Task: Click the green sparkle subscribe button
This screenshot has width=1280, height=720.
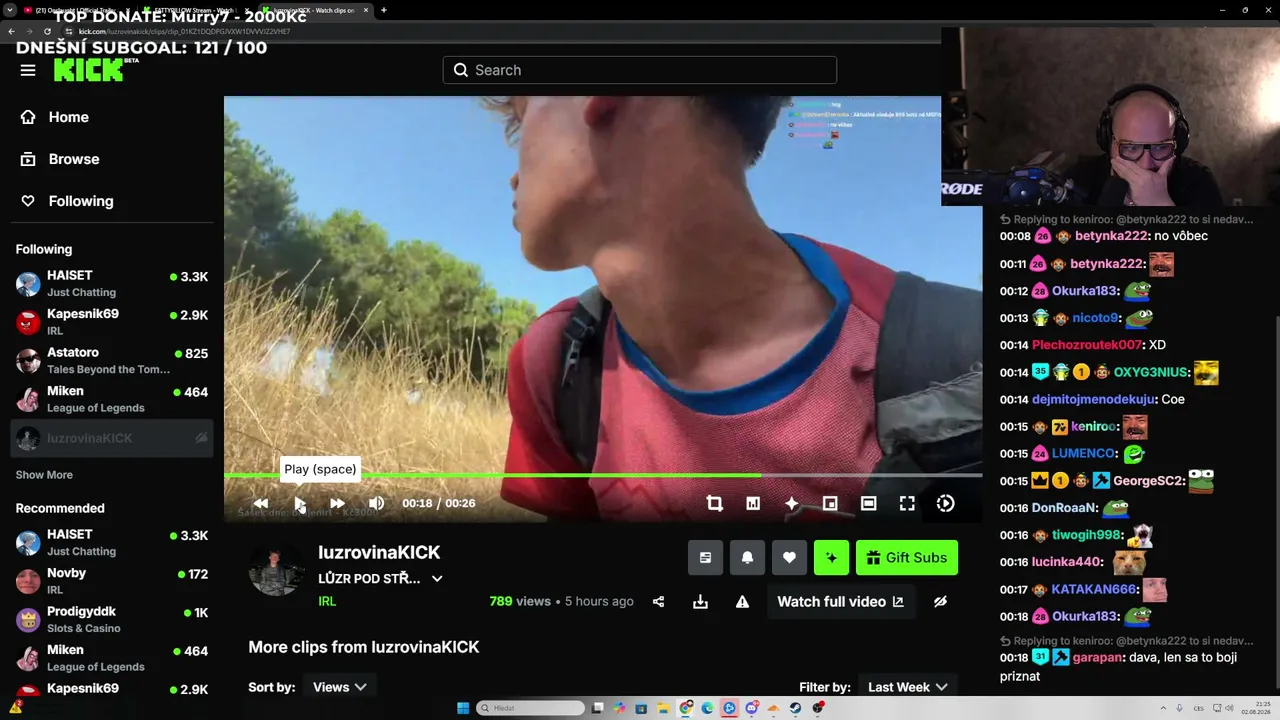Action: [831, 558]
